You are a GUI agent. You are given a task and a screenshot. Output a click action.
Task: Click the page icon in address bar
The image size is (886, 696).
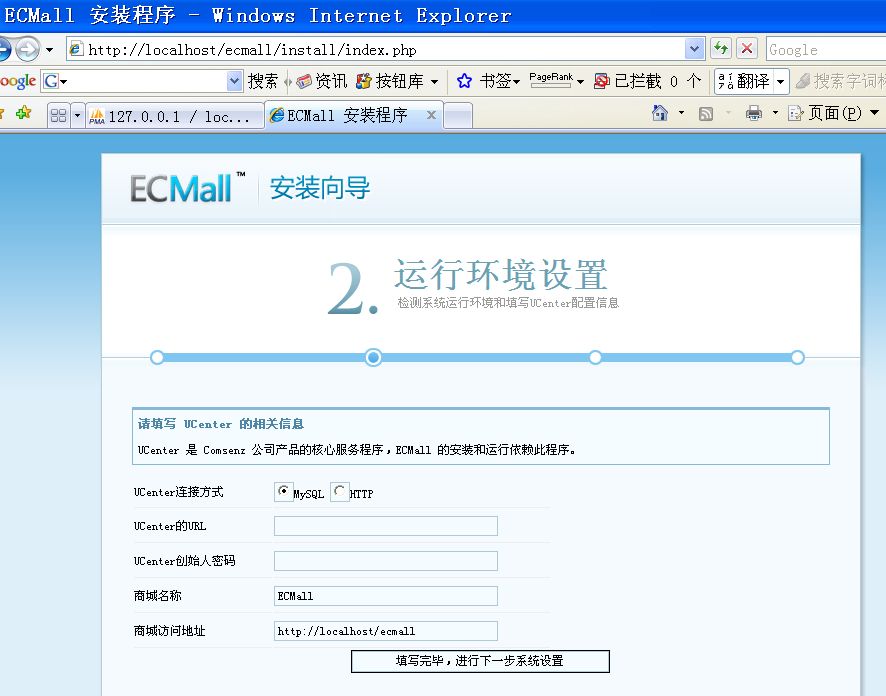pos(76,50)
